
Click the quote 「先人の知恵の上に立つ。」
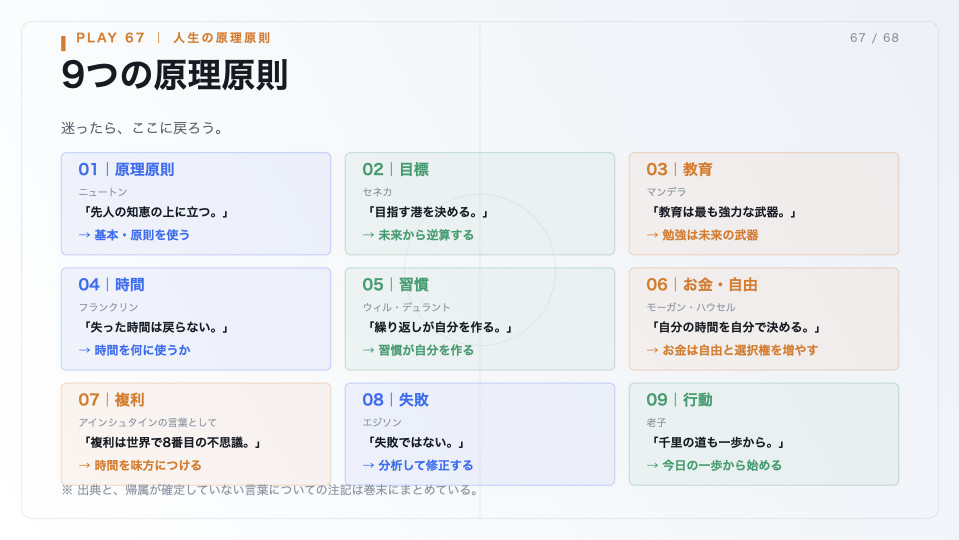[x=155, y=212]
